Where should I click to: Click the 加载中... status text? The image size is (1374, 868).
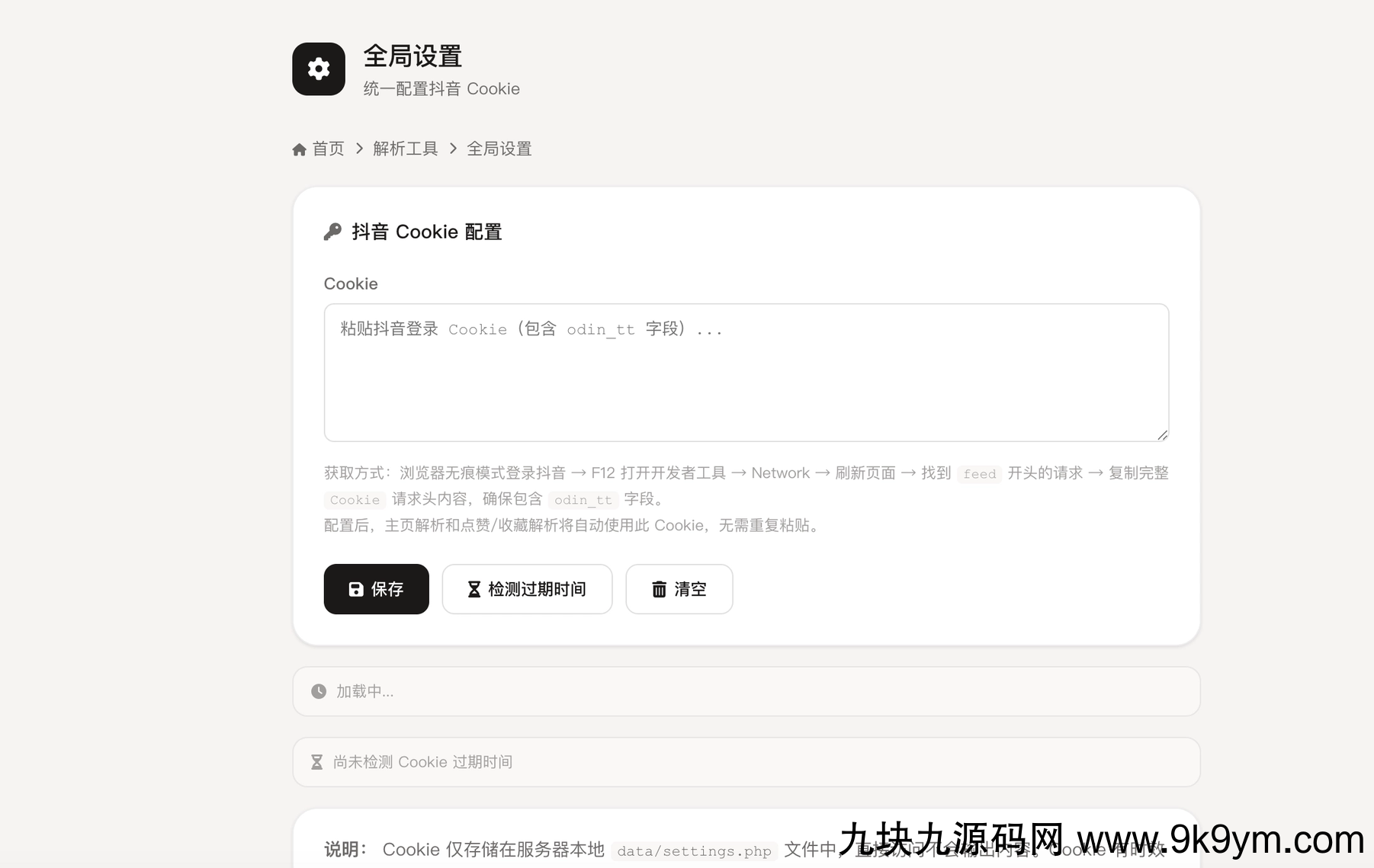click(x=365, y=691)
